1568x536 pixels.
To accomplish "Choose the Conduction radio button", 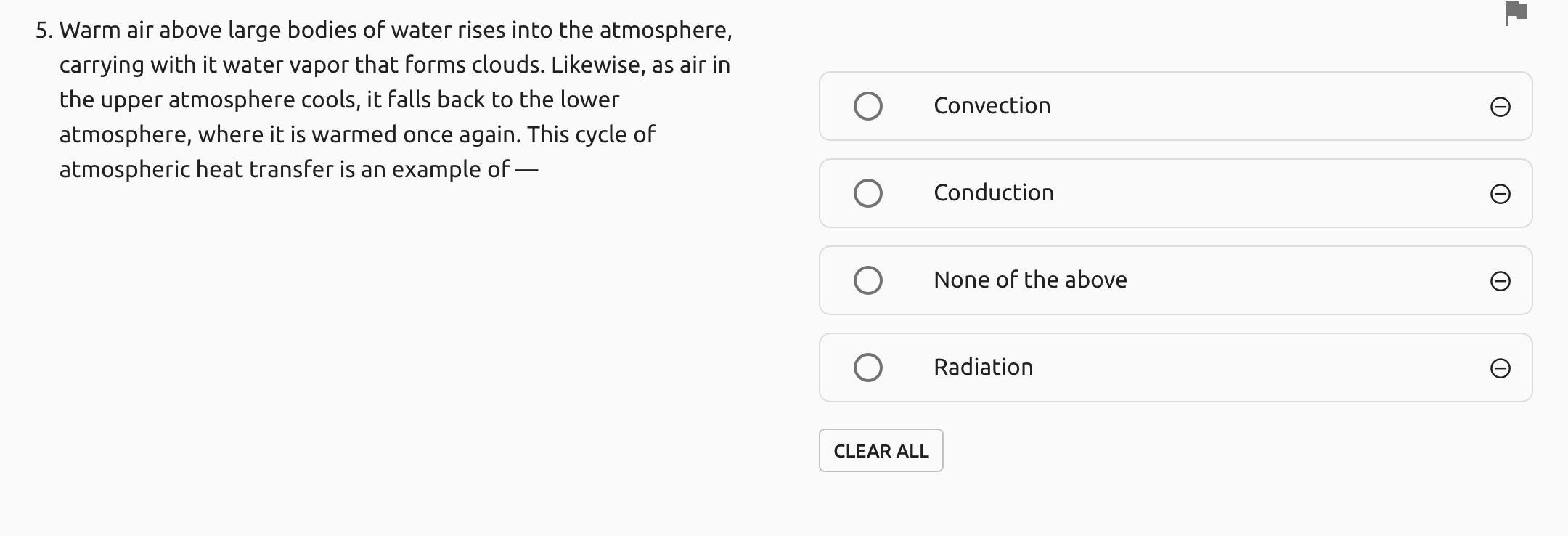I will (867, 193).
